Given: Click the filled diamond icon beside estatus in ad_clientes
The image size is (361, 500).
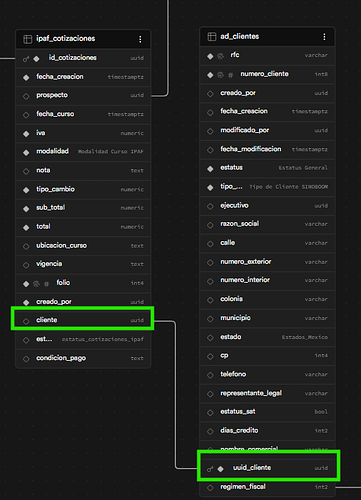Looking at the screenshot, I should pyautogui.click(x=210, y=169).
